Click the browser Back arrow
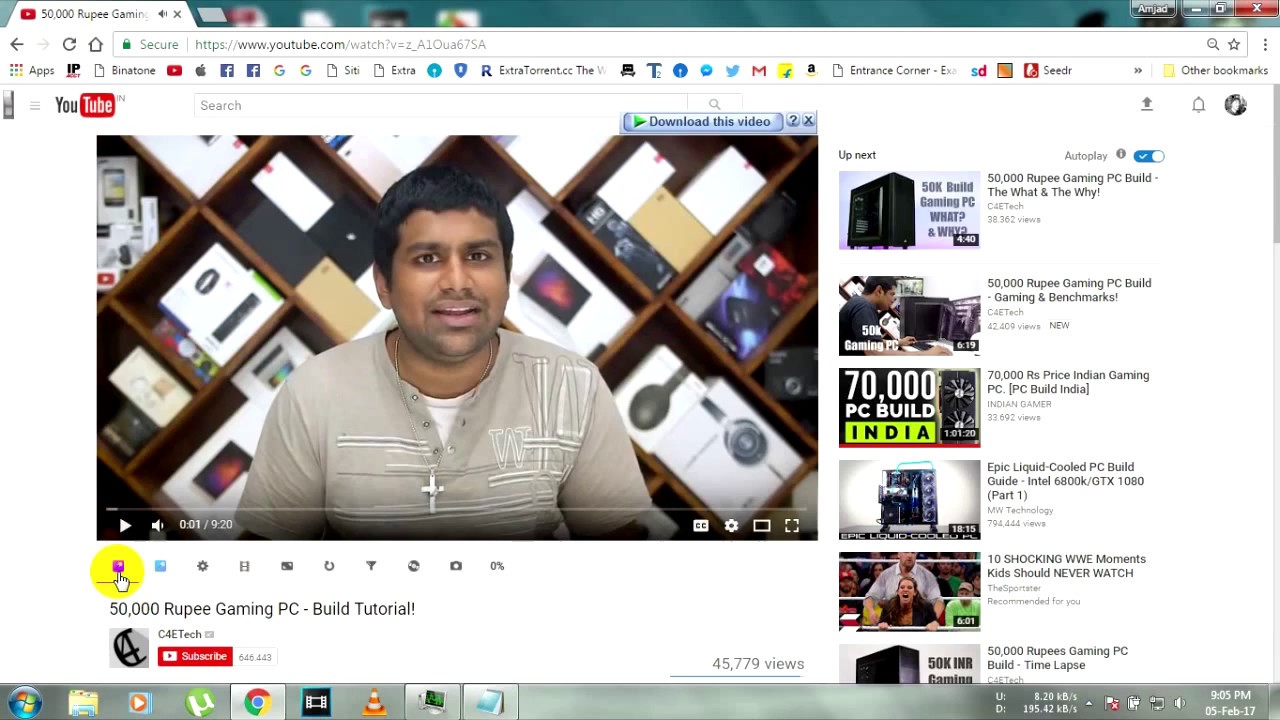 (x=17, y=44)
